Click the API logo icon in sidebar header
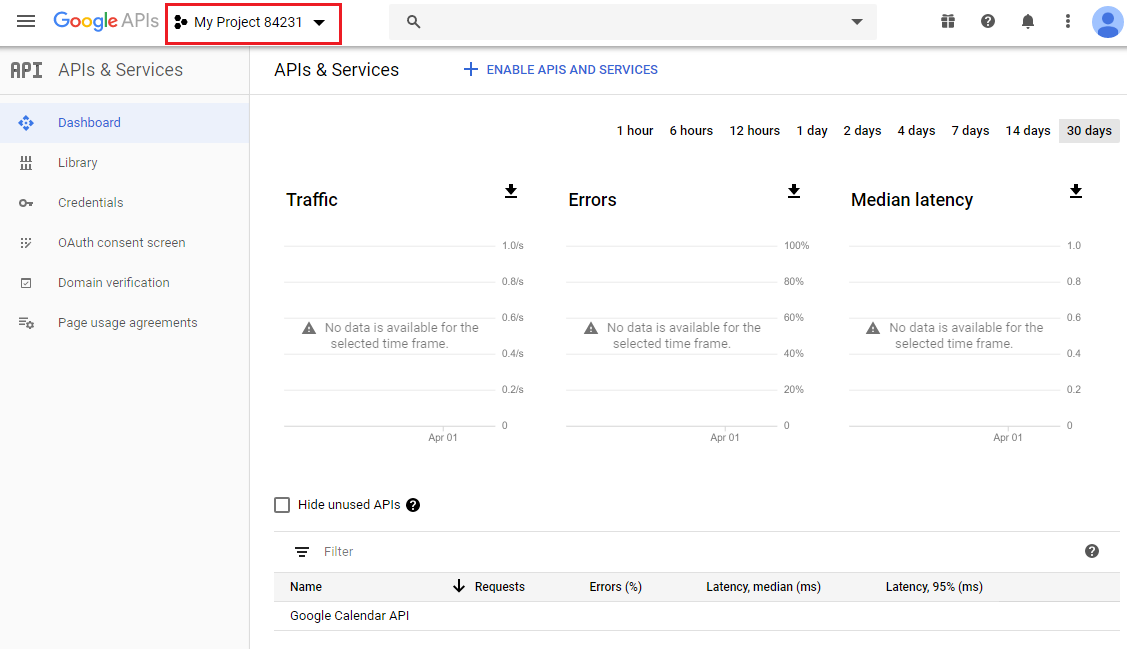 [27, 70]
